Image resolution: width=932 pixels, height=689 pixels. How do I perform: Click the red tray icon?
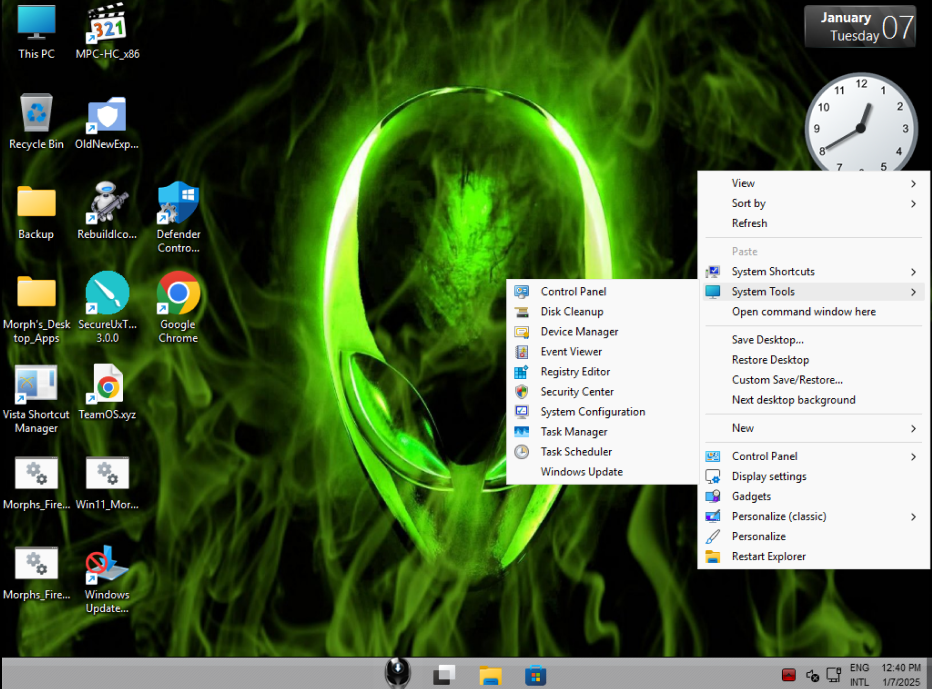click(789, 675)
